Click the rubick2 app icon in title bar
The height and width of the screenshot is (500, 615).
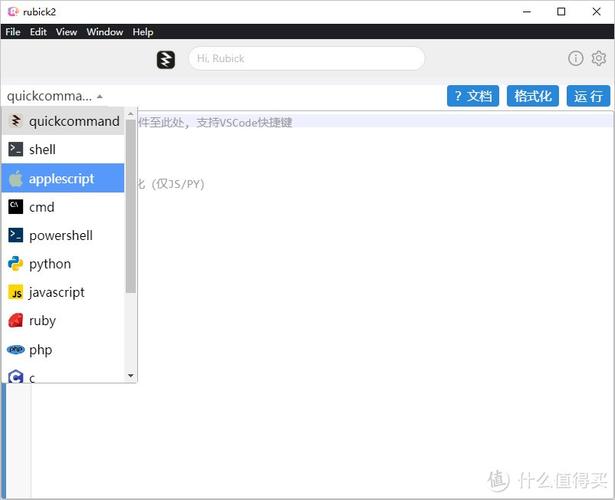(13, 12)
